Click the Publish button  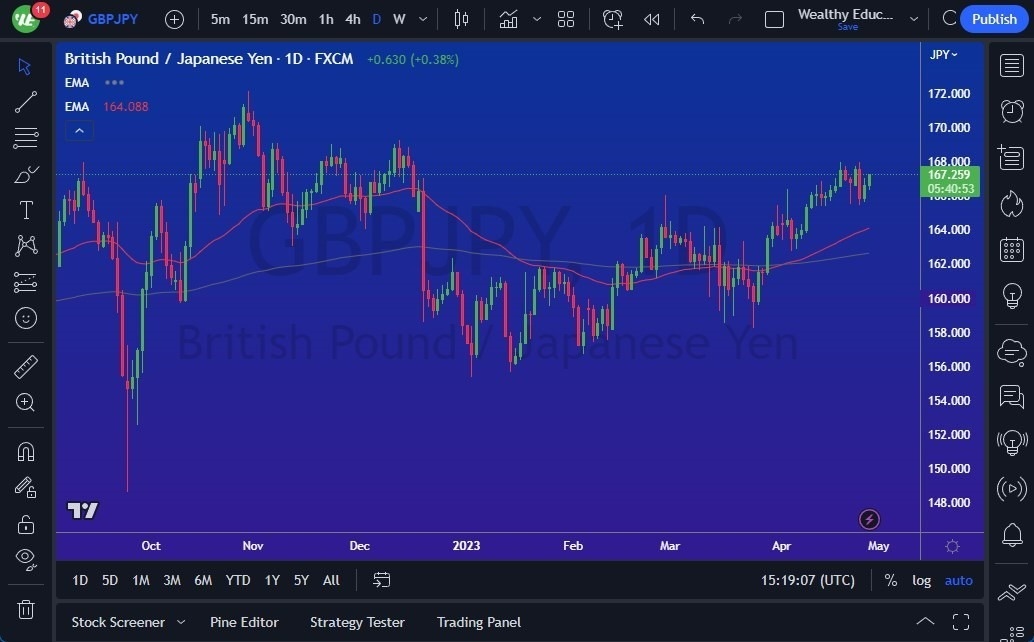pyautogui.click(x=994, y=18)
